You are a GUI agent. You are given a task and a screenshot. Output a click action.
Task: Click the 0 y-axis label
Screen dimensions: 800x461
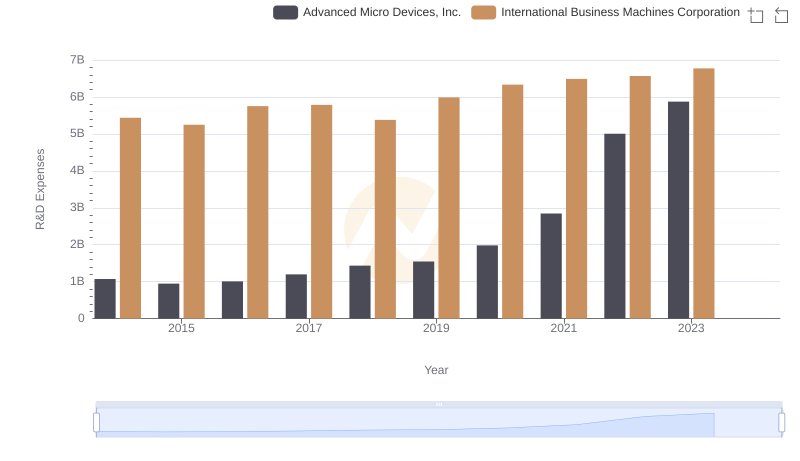point(81,318)
